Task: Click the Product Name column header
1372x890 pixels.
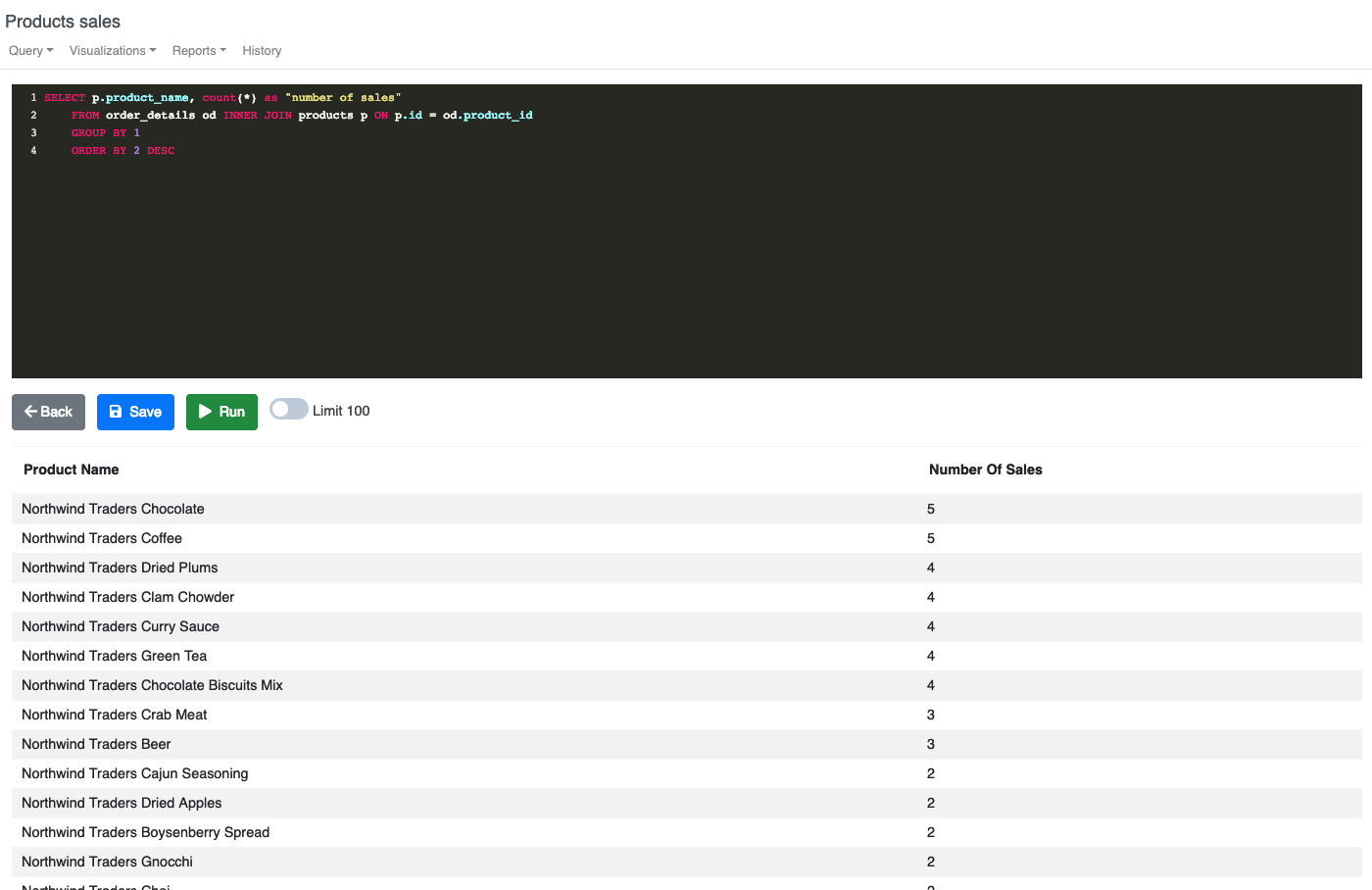Action: click(x=72, y=470)
